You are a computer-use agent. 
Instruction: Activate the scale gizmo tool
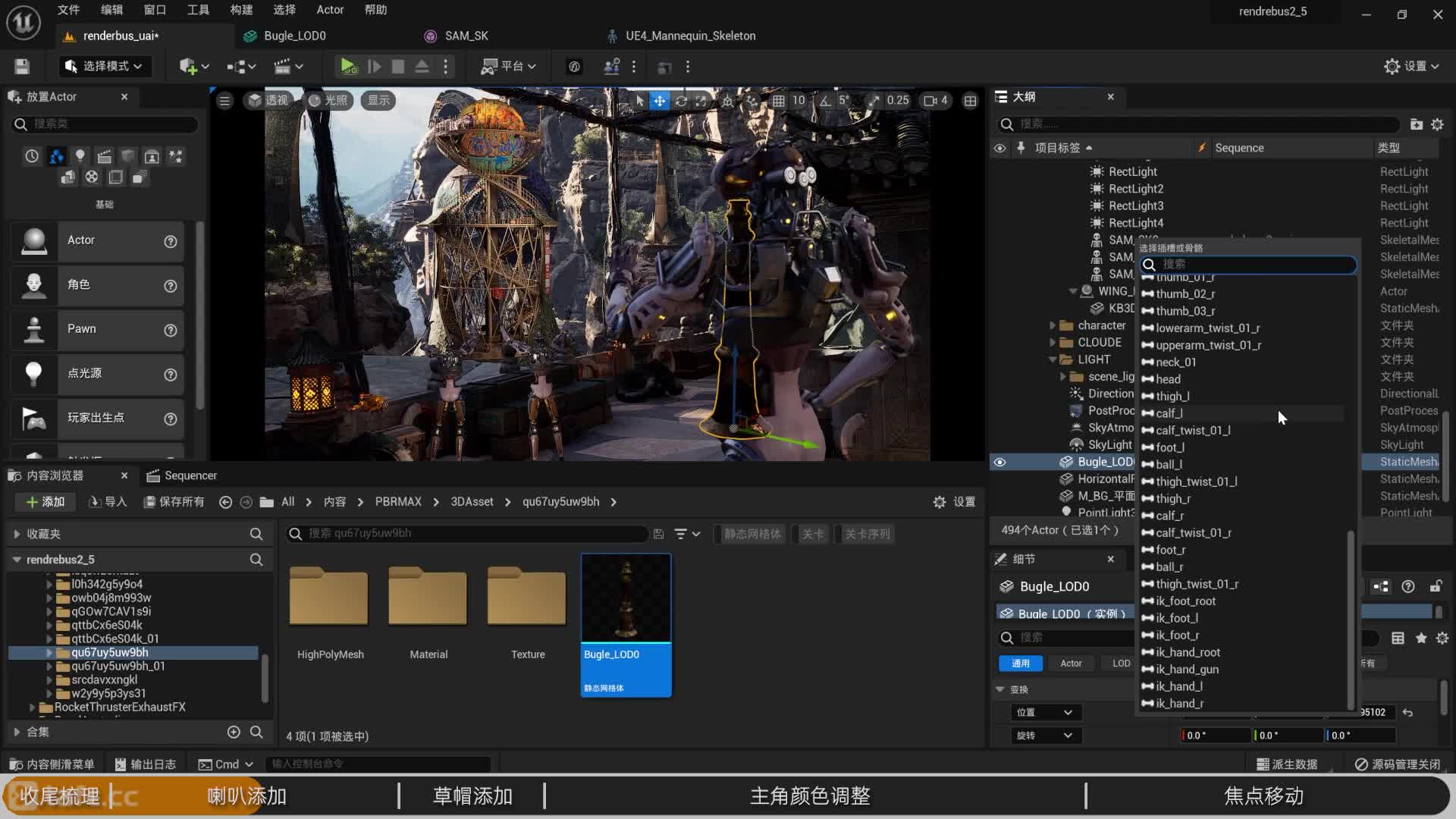(701, 100)
